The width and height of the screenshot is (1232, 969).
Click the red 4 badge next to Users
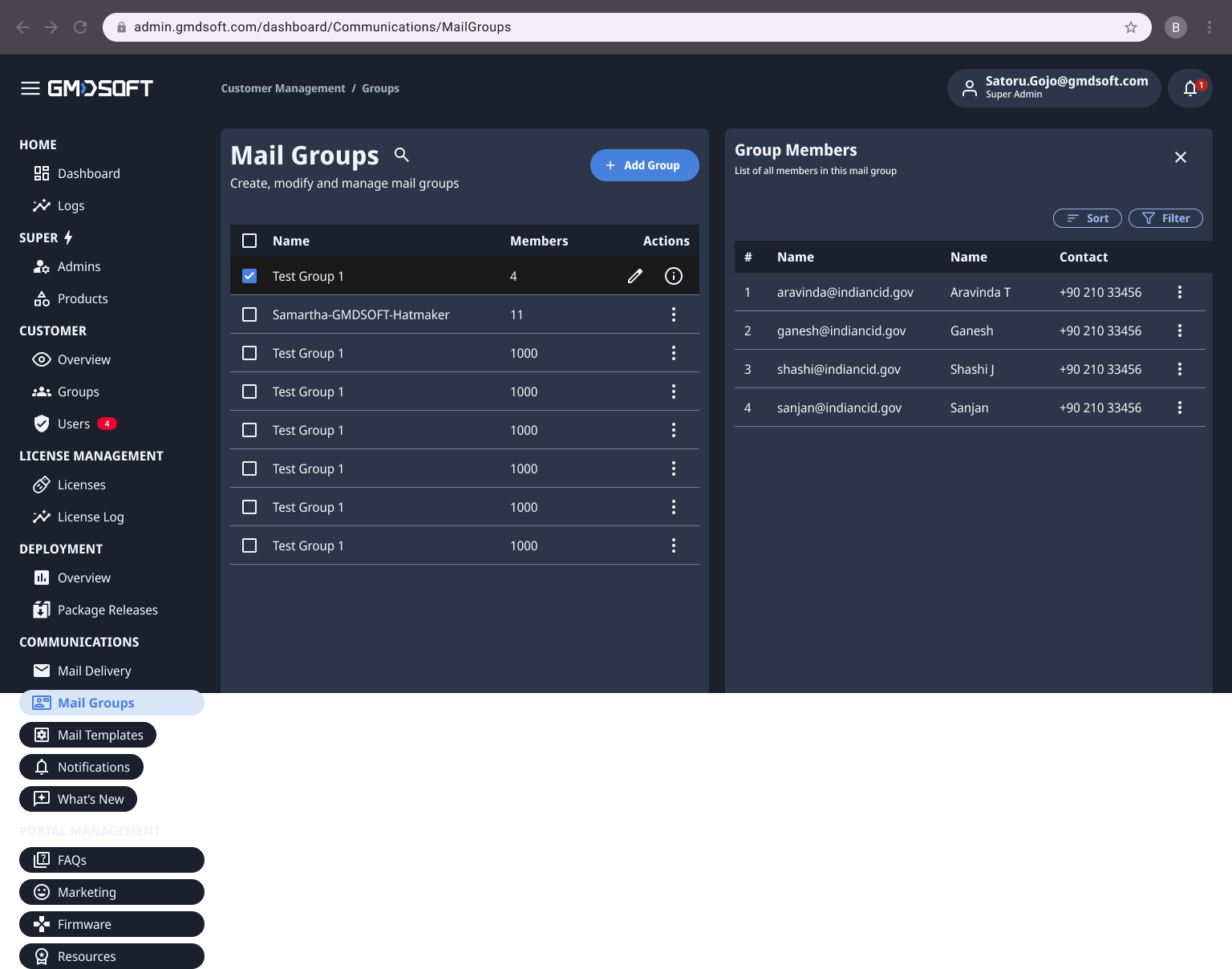[x=107, y=424]
